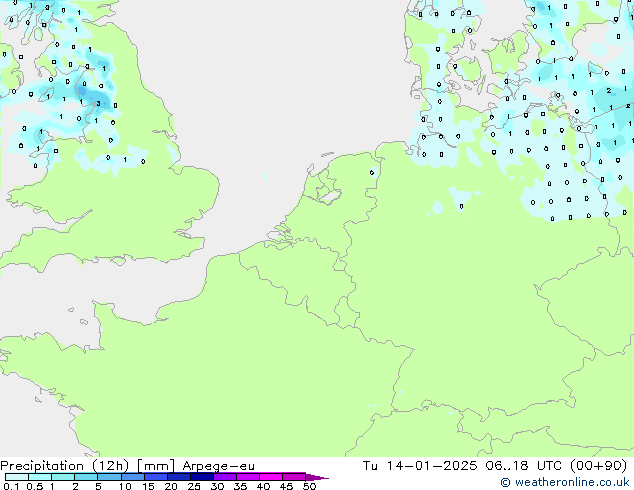Click the 25–30 mm dark blue legend box

[201, 477]
